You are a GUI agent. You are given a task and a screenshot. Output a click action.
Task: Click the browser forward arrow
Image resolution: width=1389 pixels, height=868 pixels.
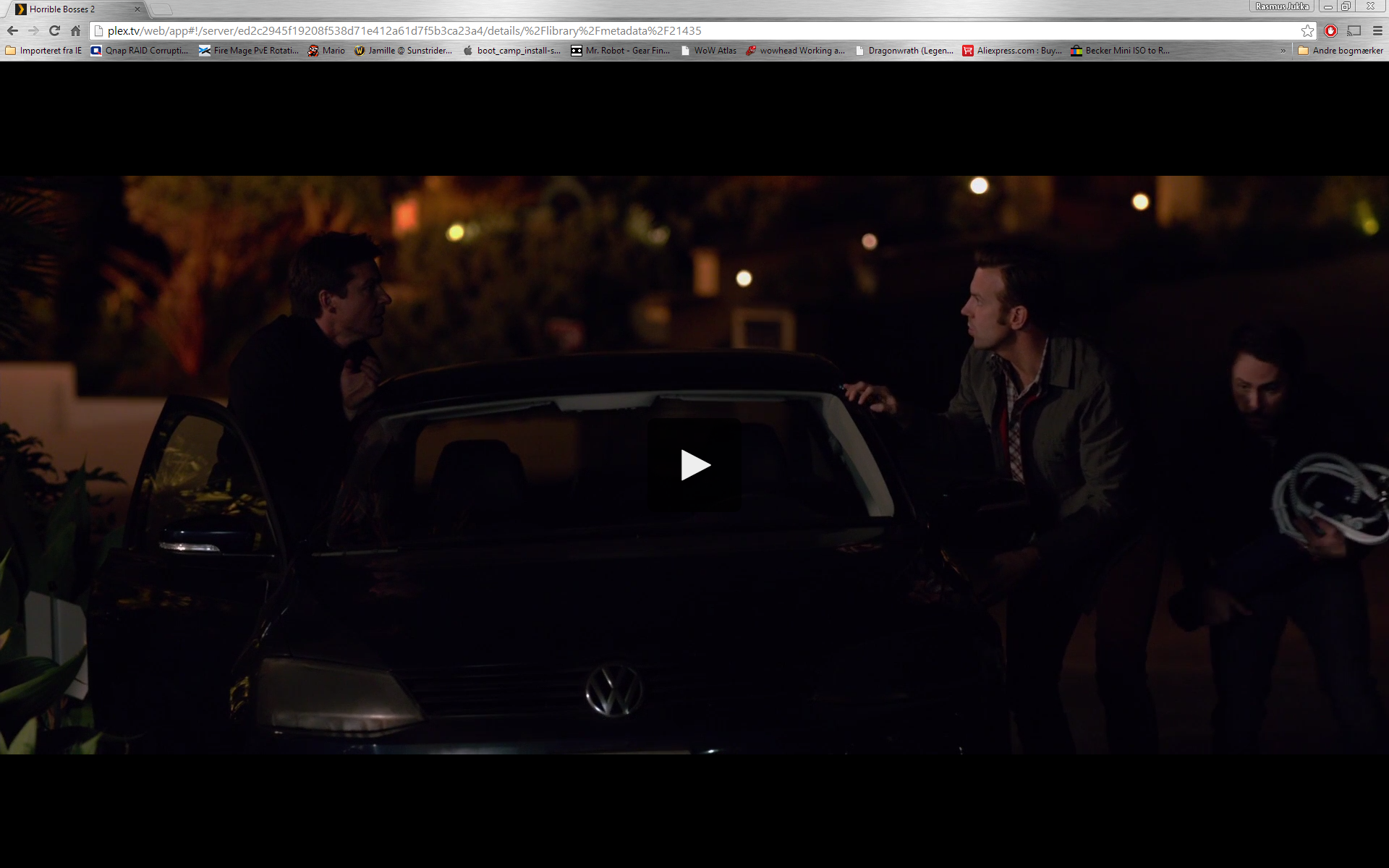point(33,30)
